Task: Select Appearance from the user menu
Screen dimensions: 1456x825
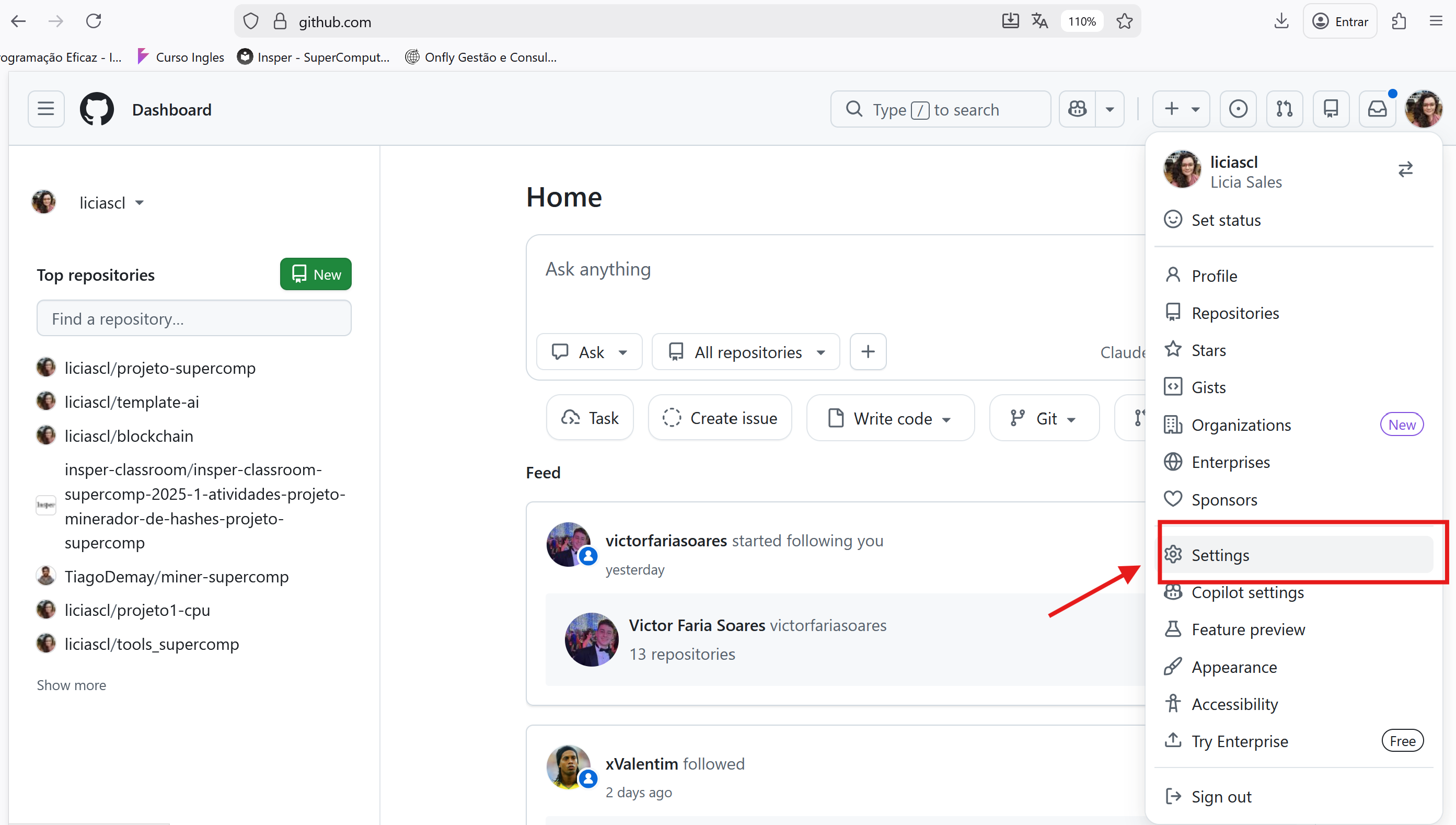Action: pyautogui.click(x=1234, y=667)
